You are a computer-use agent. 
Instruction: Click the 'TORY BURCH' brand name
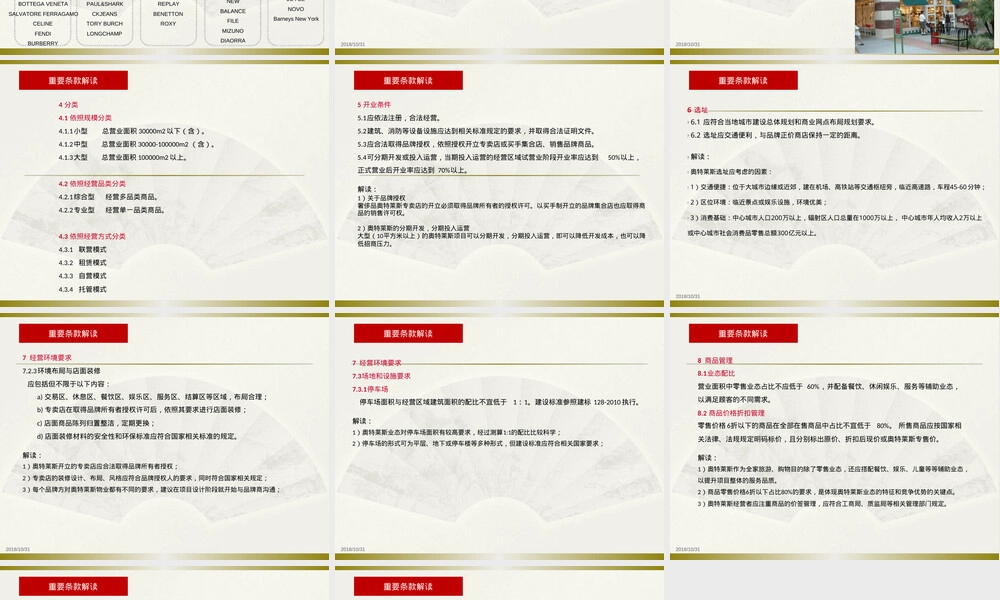105,24
